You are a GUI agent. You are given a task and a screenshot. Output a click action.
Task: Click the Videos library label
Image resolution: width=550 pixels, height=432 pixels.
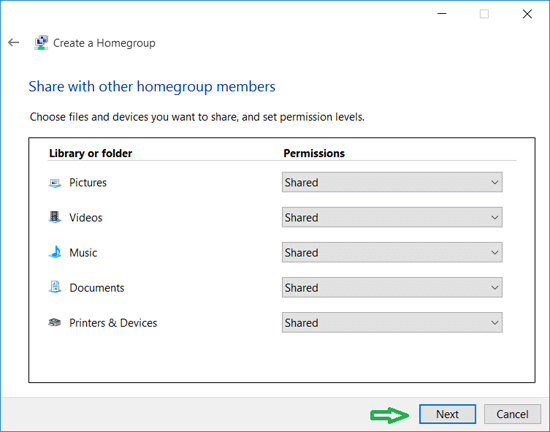coord(86,218)
